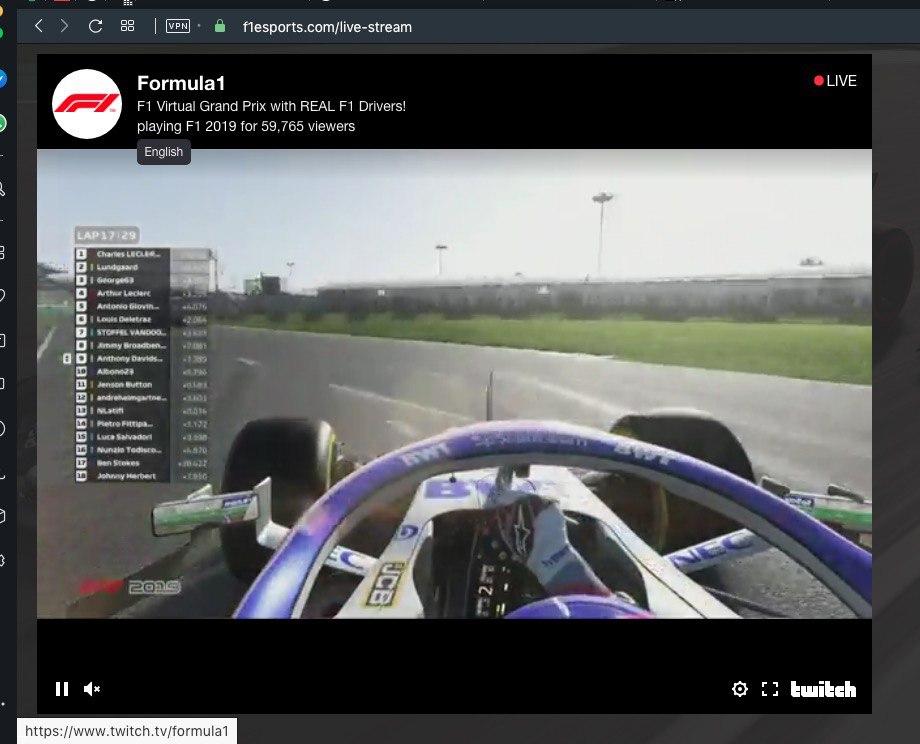920x744 pixels.
Task: Click the English language tag
Action: click(164, 152)
